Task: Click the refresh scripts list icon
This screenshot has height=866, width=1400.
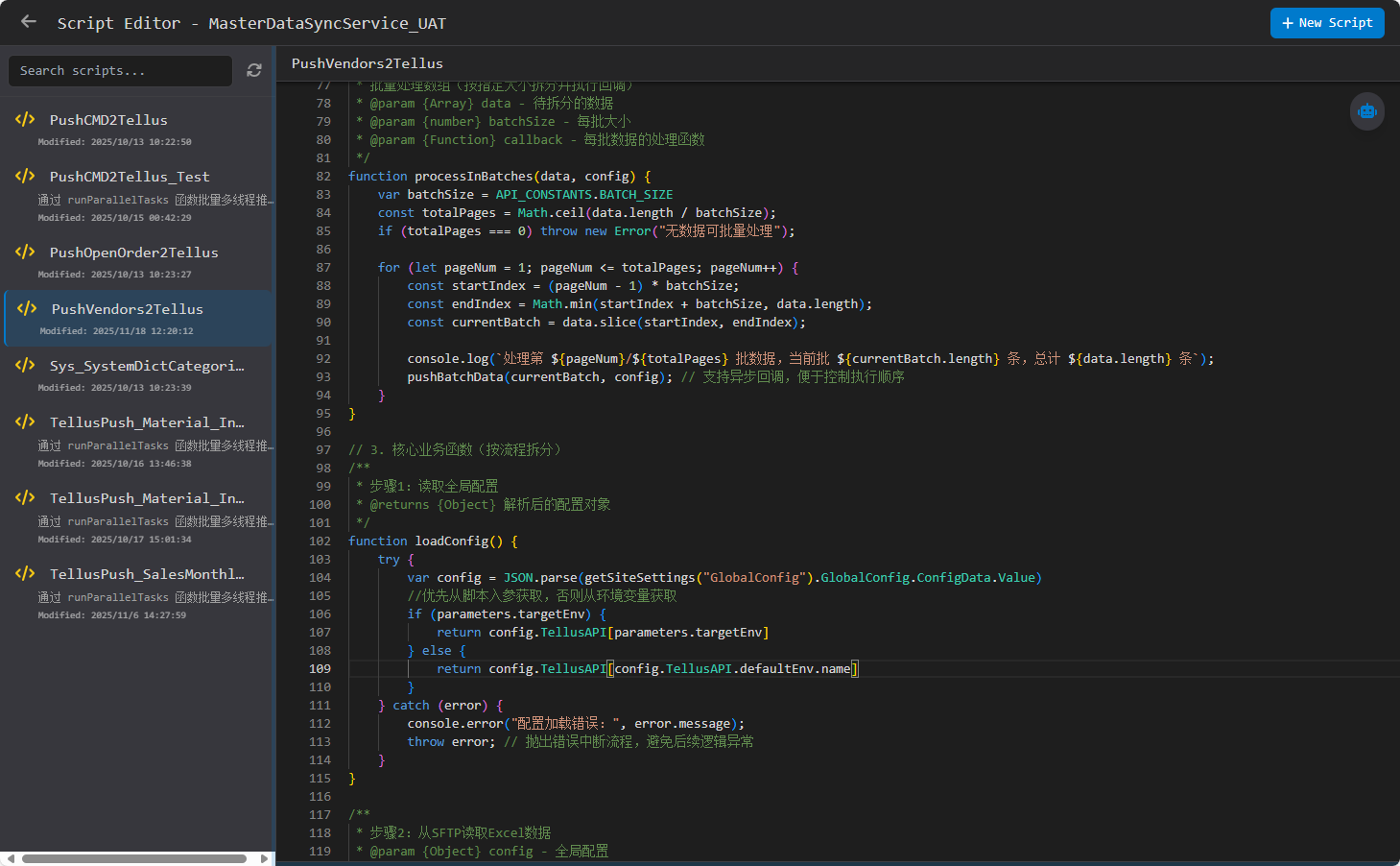Action: [254, 70]
